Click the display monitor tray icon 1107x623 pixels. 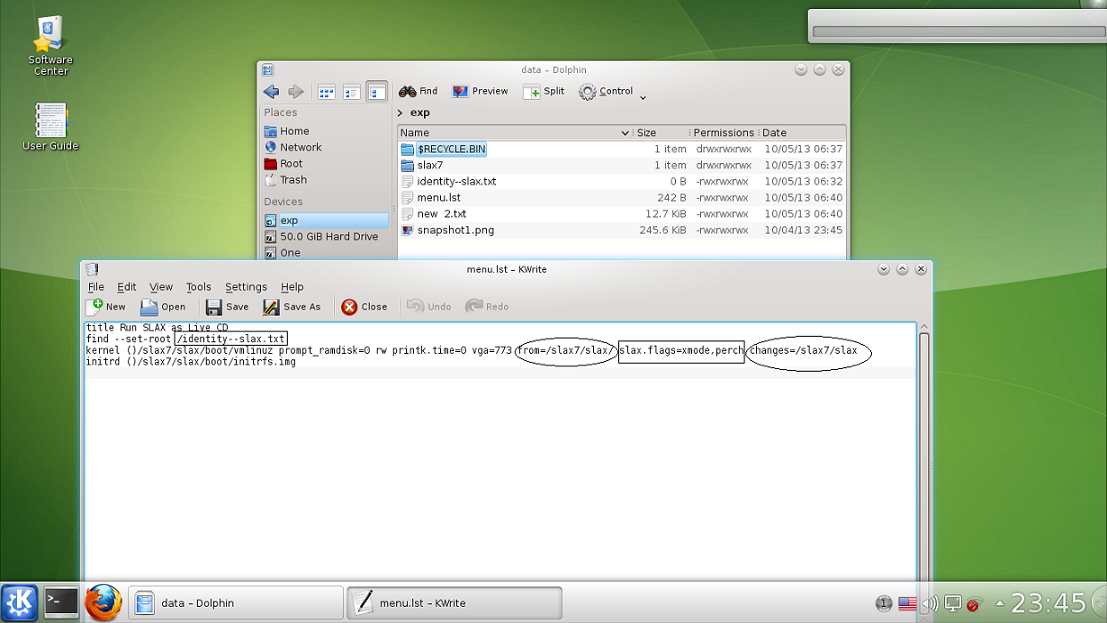953,604
